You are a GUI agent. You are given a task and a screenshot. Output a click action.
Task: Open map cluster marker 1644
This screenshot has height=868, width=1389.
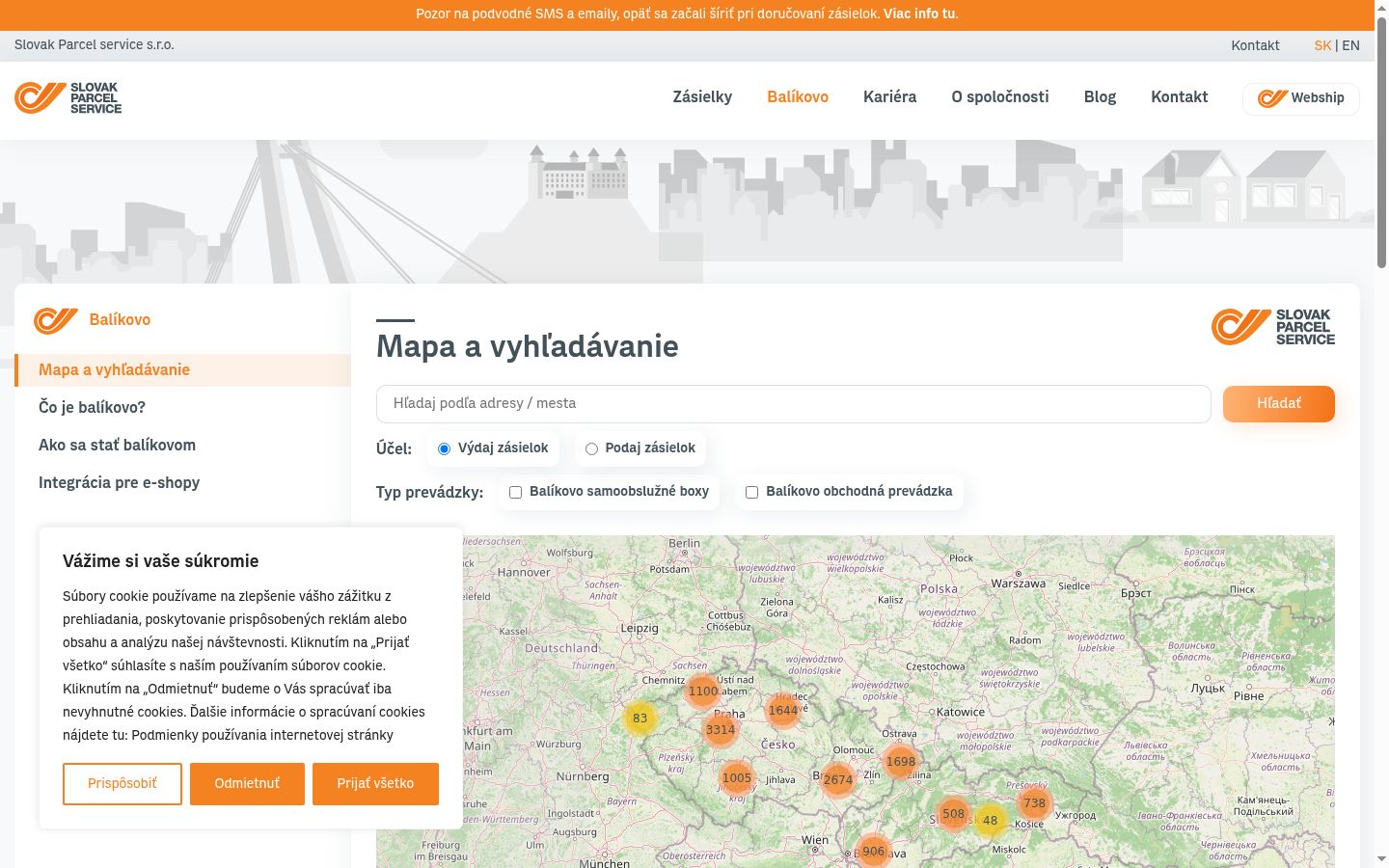pyautogui.click(x=783, y=711)
